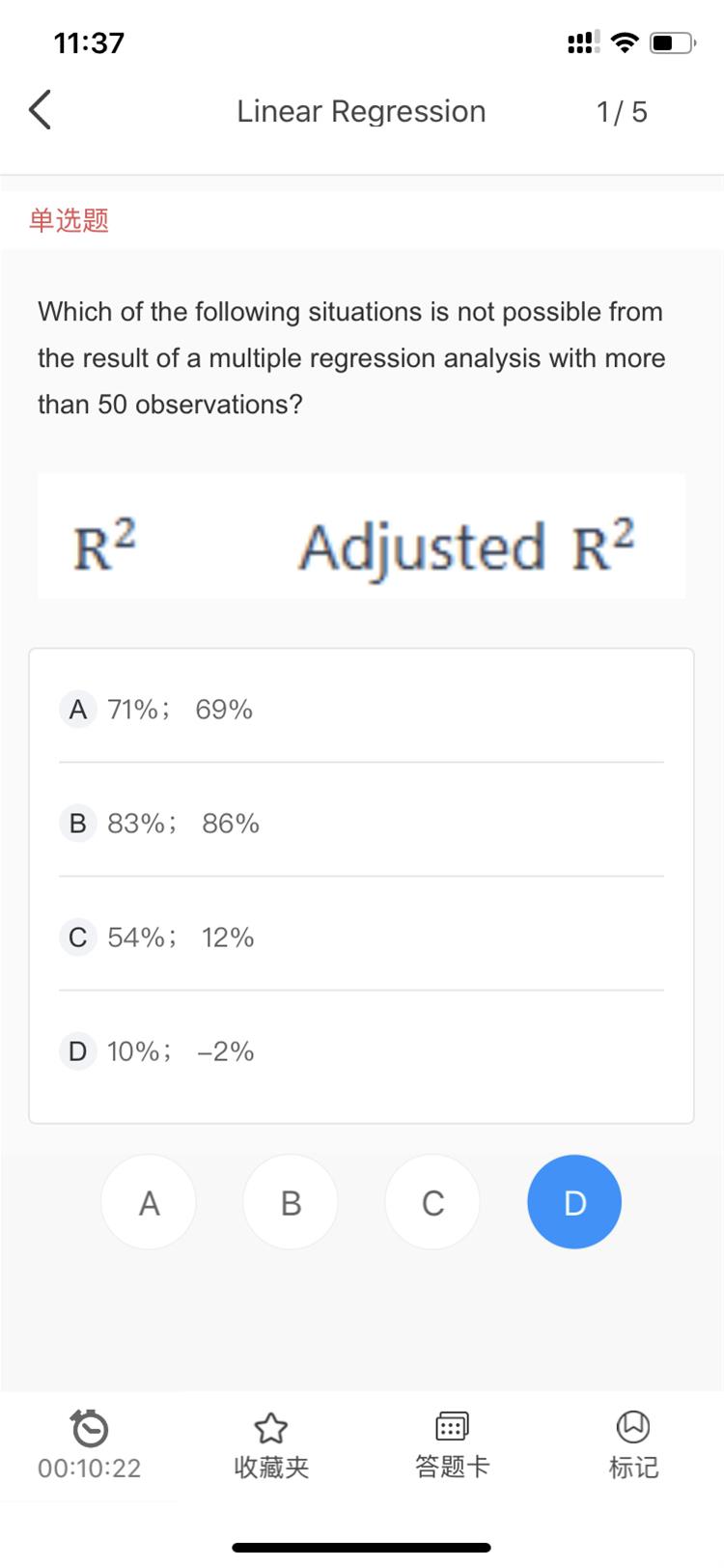The height and width of the screenshot is (1568, 724).
Task: Tap the favorites star icon
Action: 271,1427
